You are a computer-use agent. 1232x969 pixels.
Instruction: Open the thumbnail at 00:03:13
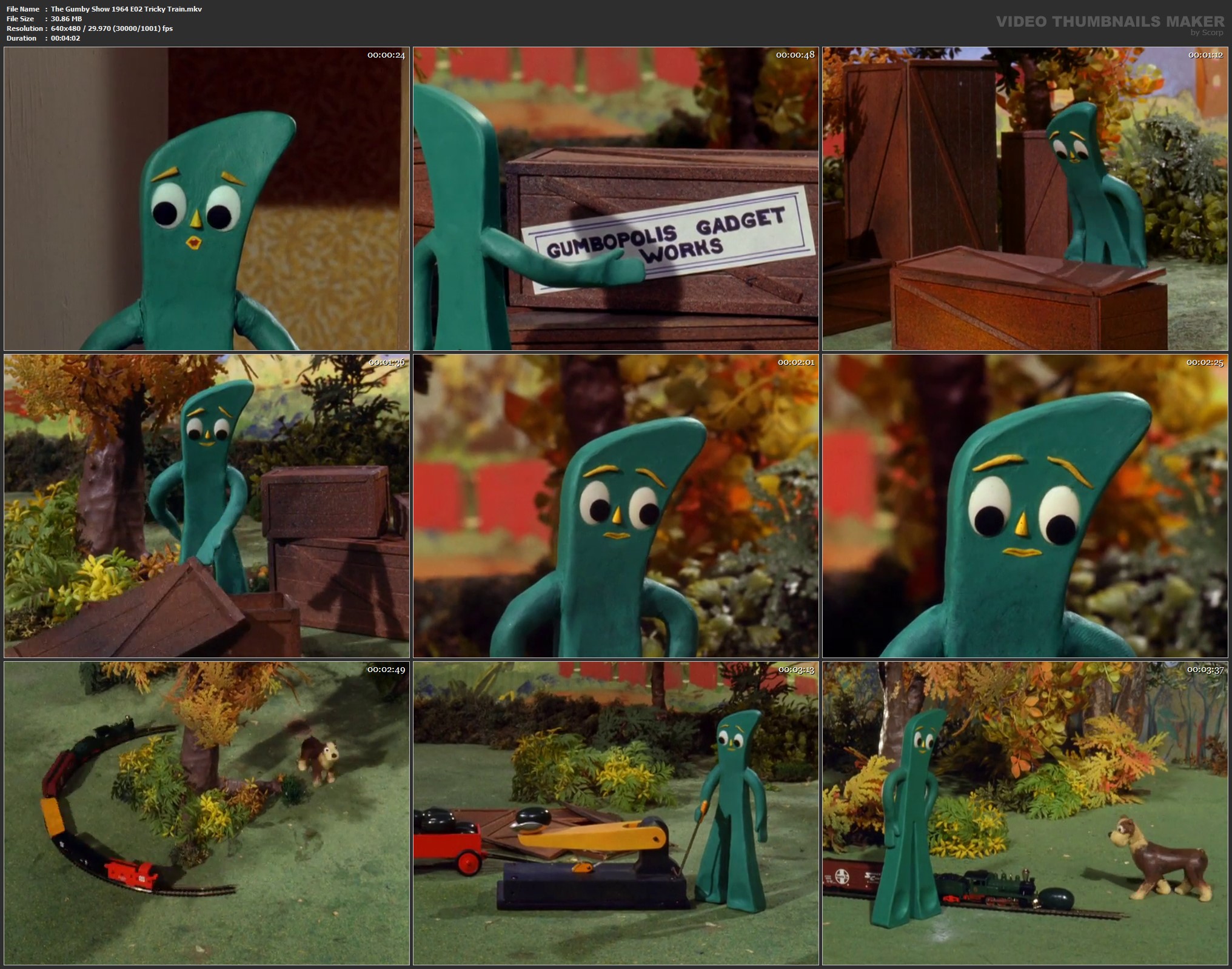pyautogui.click(x=616, y=813)
